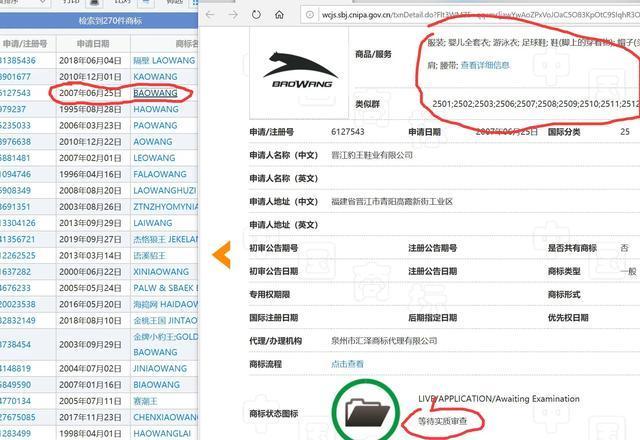640x440 pixels.
Task: Open the LAOWANGHUZI trademark entry
Action: pyautogui.click(x=164, y=191)
